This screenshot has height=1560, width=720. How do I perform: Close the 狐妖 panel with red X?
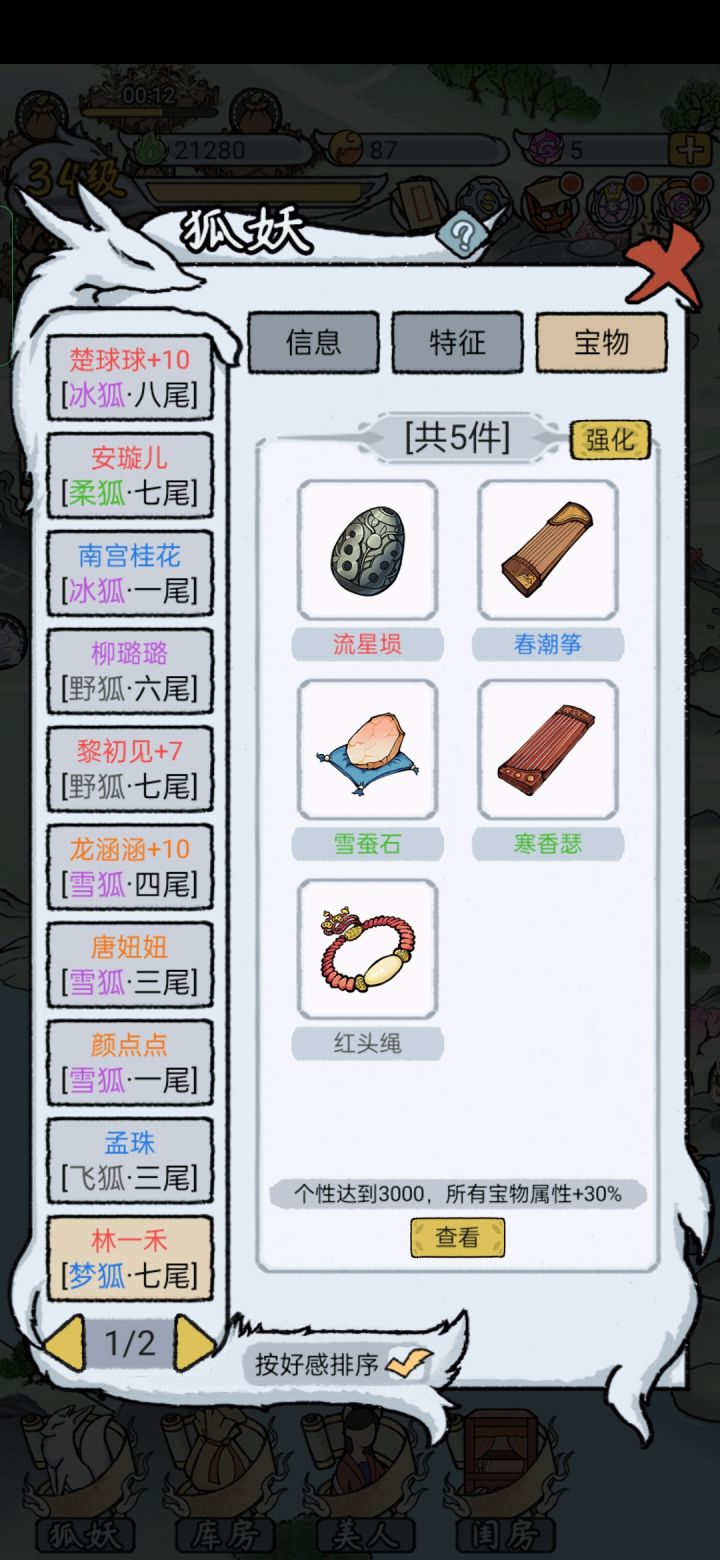point(663,267)
